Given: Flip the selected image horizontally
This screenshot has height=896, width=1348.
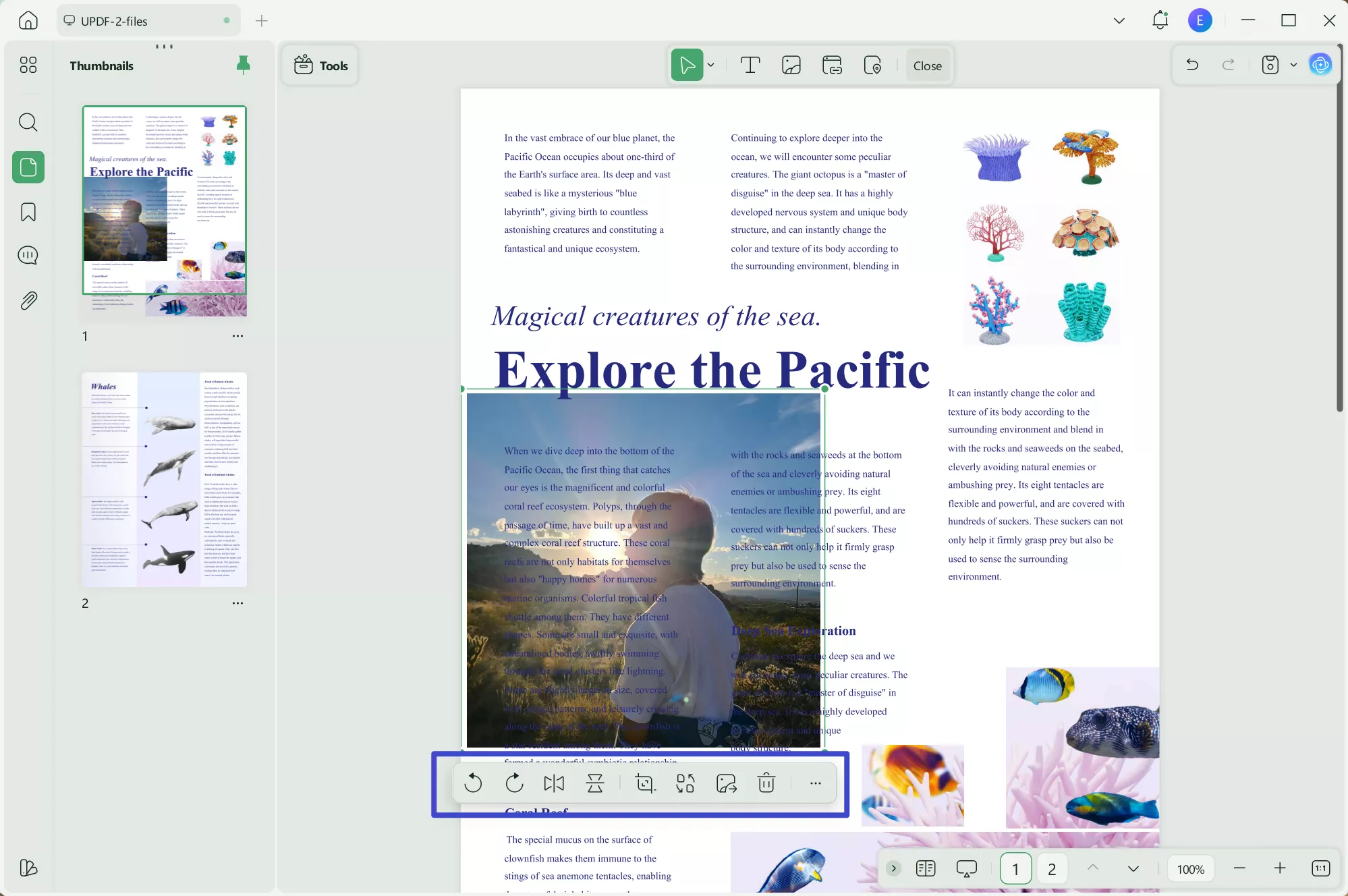Looking at the screenshot, I should pos(553,783).
